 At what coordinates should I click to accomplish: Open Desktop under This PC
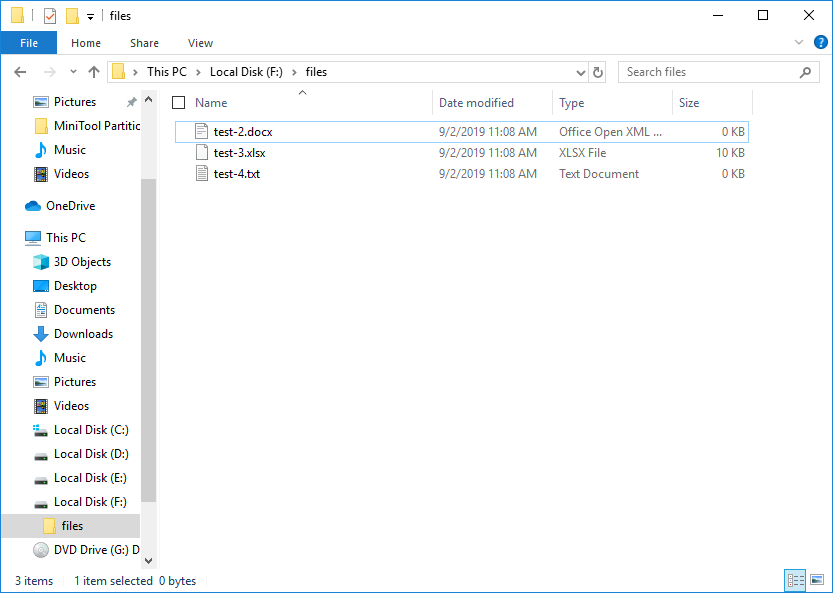pos(65,286)
